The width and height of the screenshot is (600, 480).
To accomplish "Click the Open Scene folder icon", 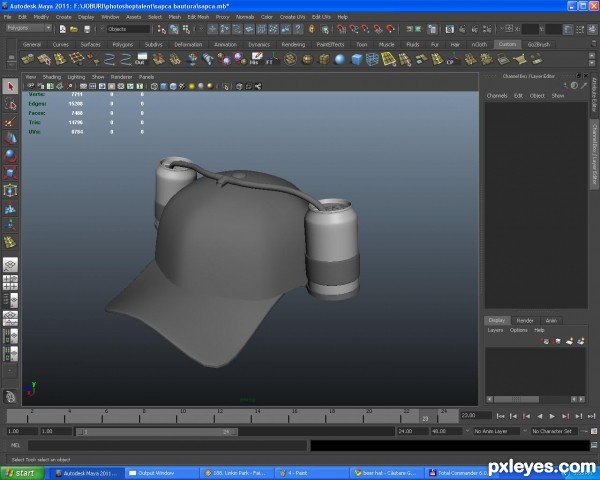I will 74,29.
